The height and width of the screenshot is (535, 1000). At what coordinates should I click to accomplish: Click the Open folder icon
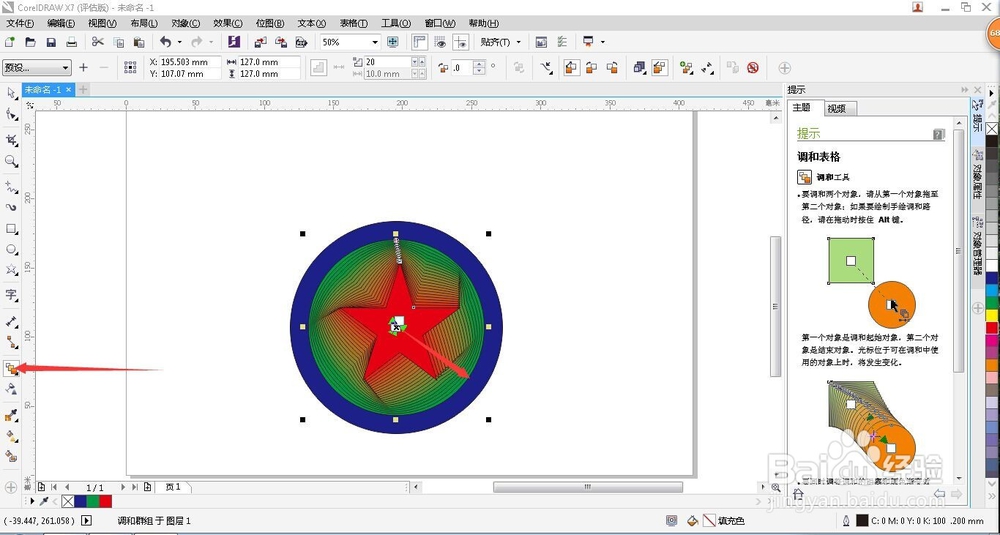coord(30,42)
